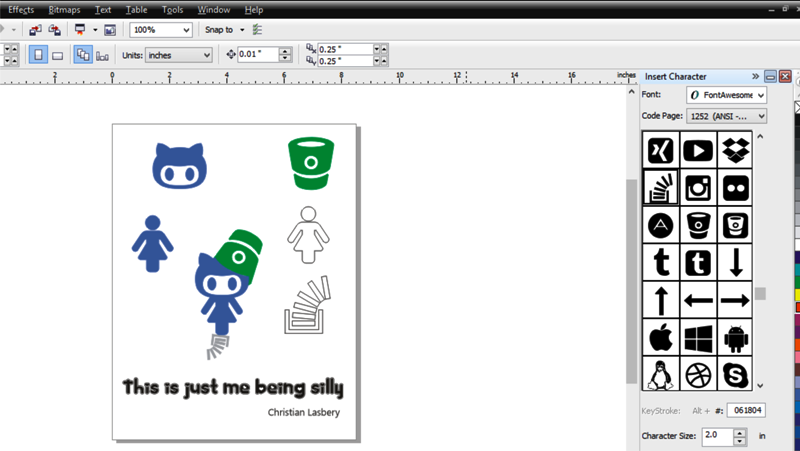The image size is (800, 451).
Task: Select the green Bitbucket bucket at top of page
Action: point(311,163)
